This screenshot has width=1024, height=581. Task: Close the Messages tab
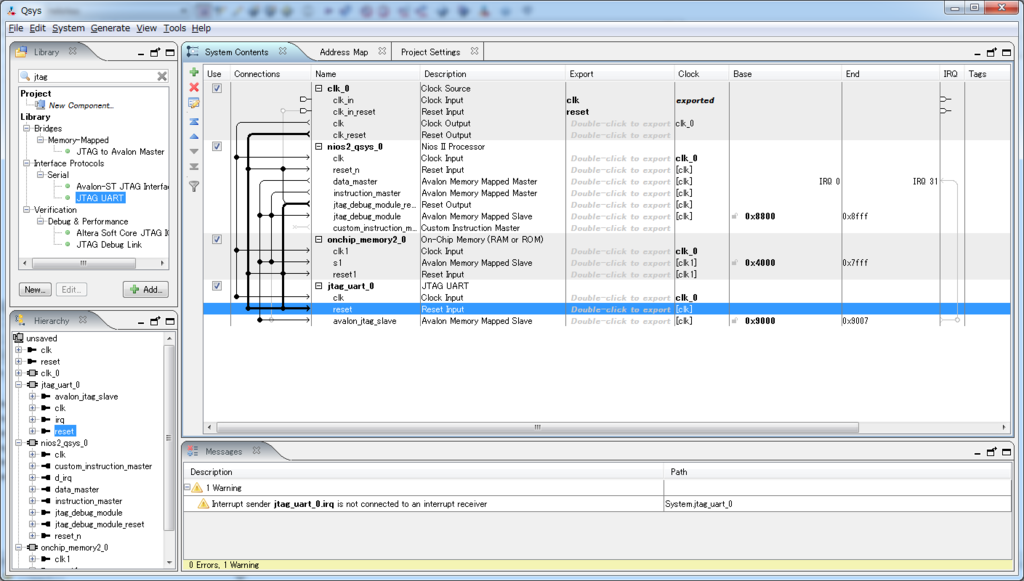257,450
